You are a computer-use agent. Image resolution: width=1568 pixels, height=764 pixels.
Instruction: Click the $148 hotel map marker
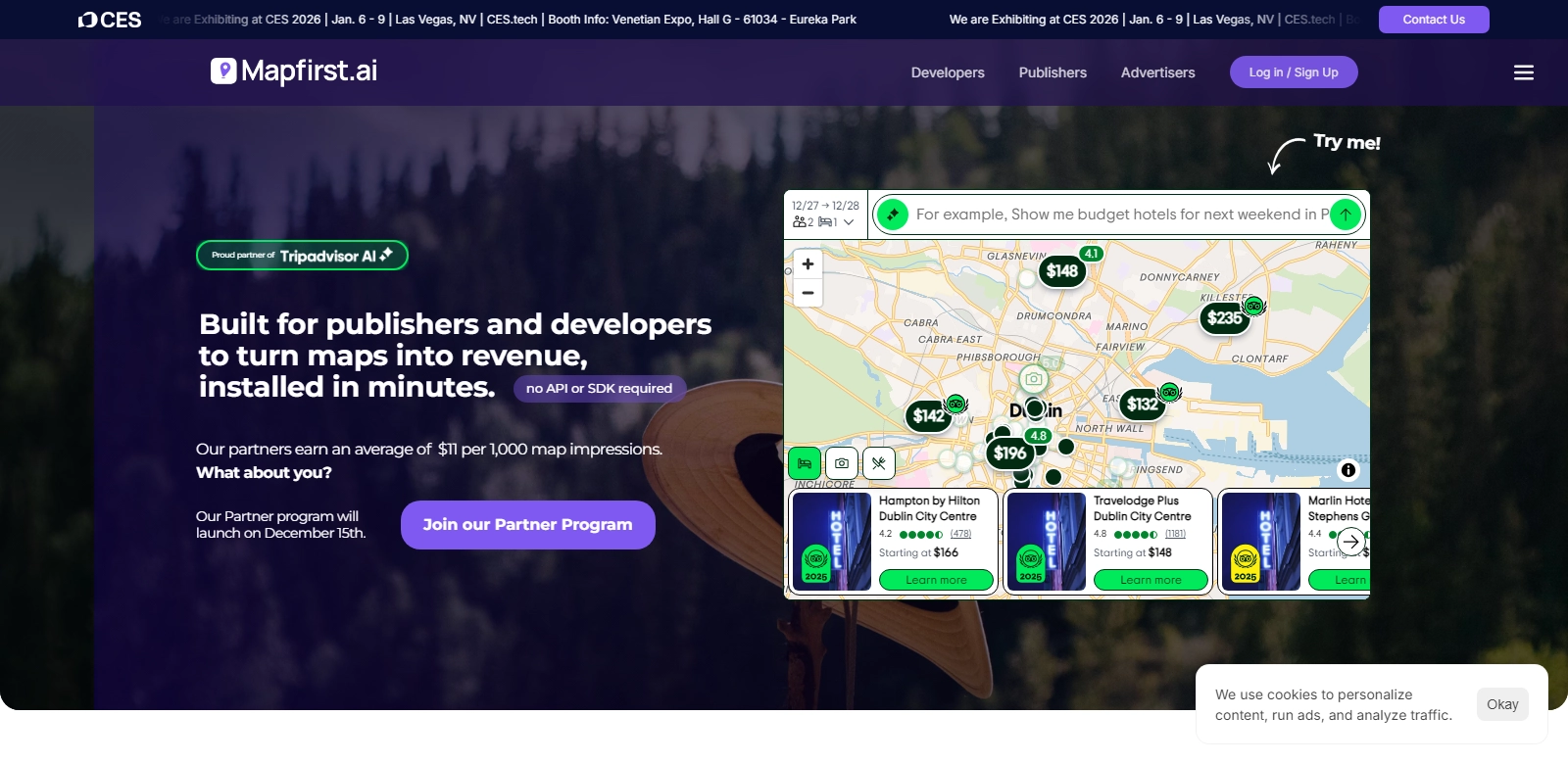1061,271
